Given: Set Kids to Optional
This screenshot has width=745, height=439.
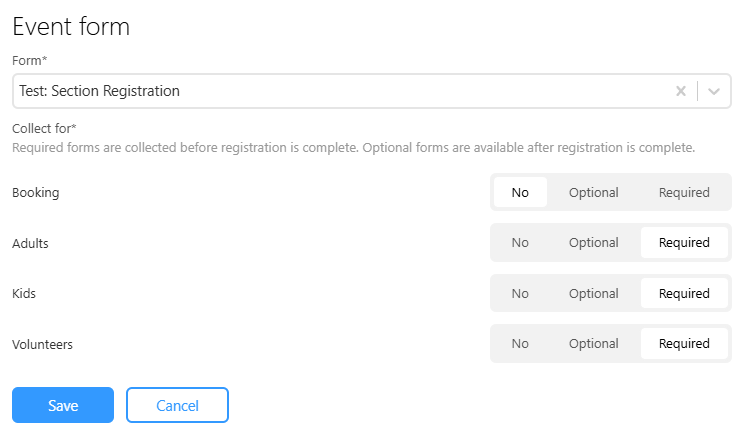Looking at the screenshot, I should 594,294.
